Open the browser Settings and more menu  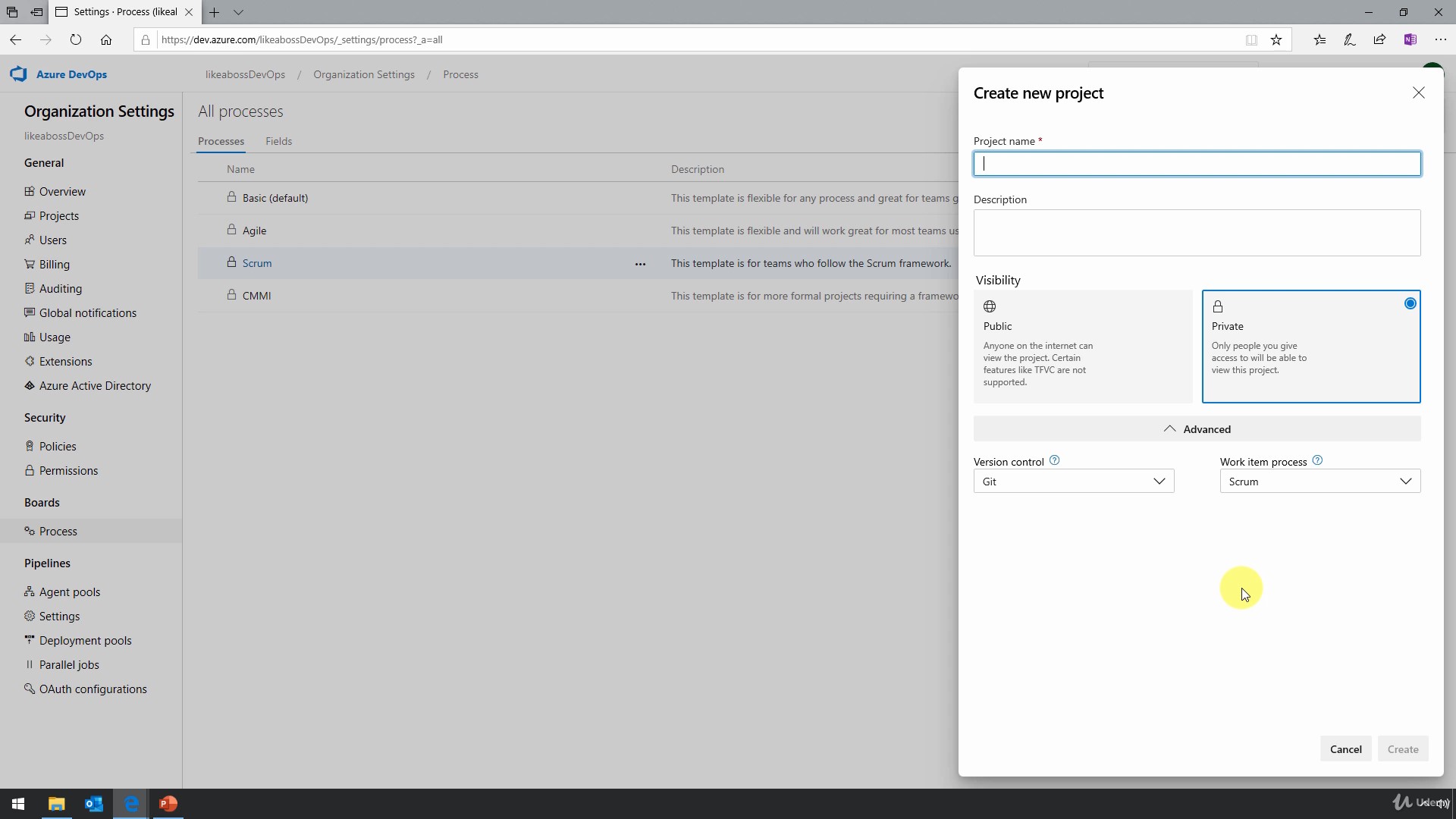click(1441, 39)
